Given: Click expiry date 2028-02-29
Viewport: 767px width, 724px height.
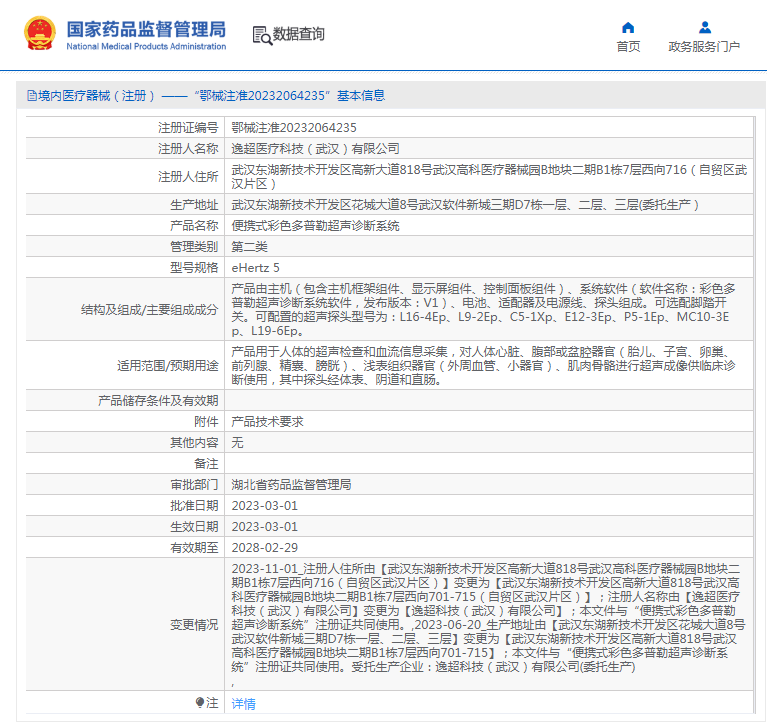Looking at the screenshot, I should (x=265, y=548).
